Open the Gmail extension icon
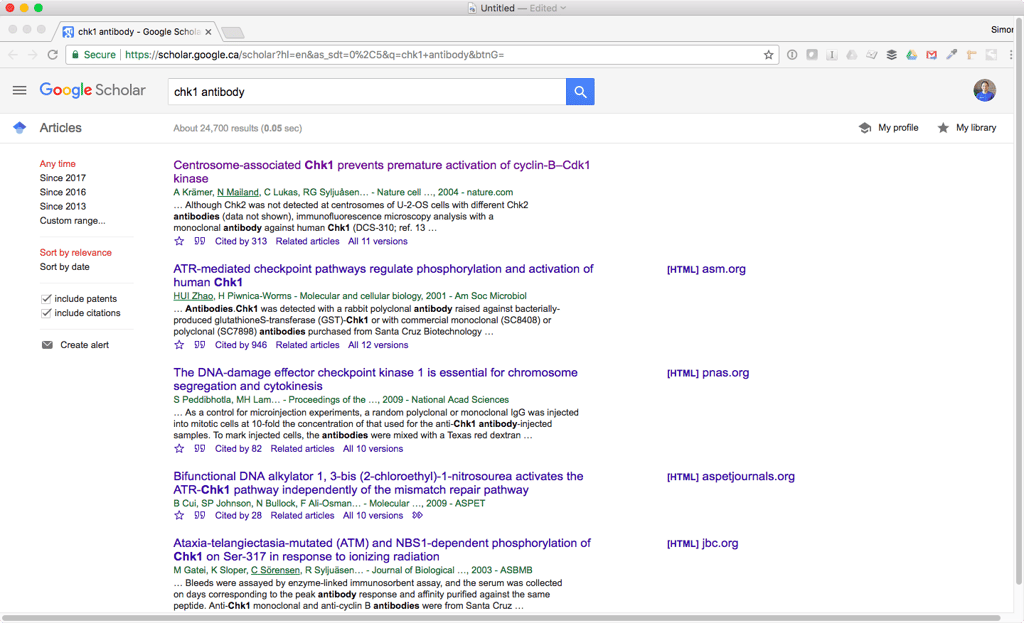This screenshot has height=623, width=1024. point(931,55)
